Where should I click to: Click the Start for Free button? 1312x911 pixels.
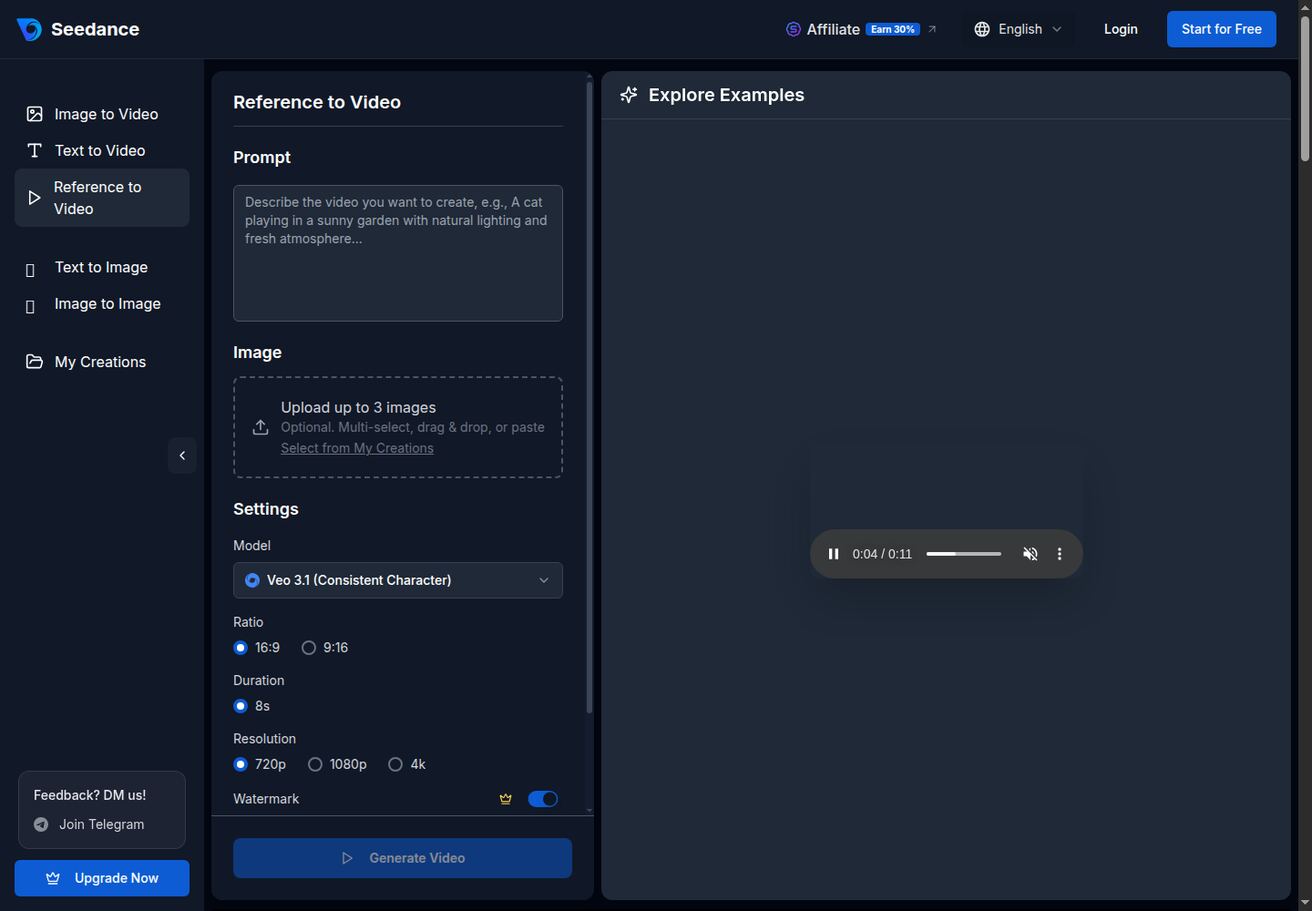point(1221,29)
